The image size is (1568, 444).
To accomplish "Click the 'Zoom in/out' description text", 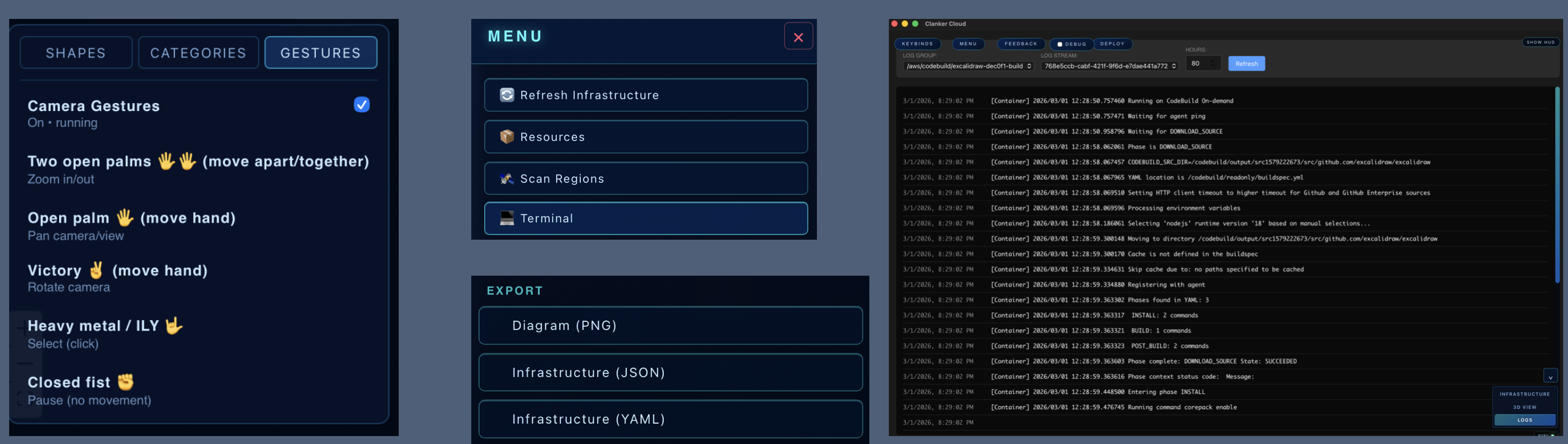I will (x=61, y=179).
